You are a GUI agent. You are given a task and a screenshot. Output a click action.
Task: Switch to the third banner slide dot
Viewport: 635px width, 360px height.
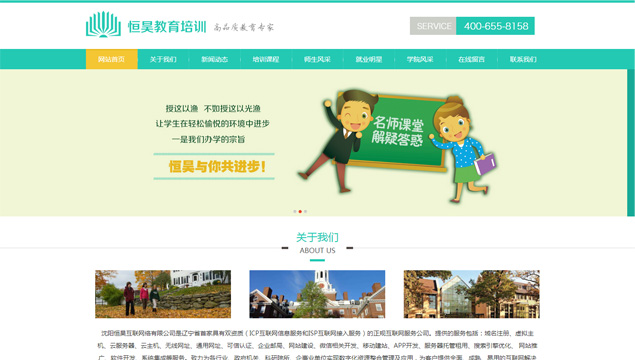coord(305,211)
